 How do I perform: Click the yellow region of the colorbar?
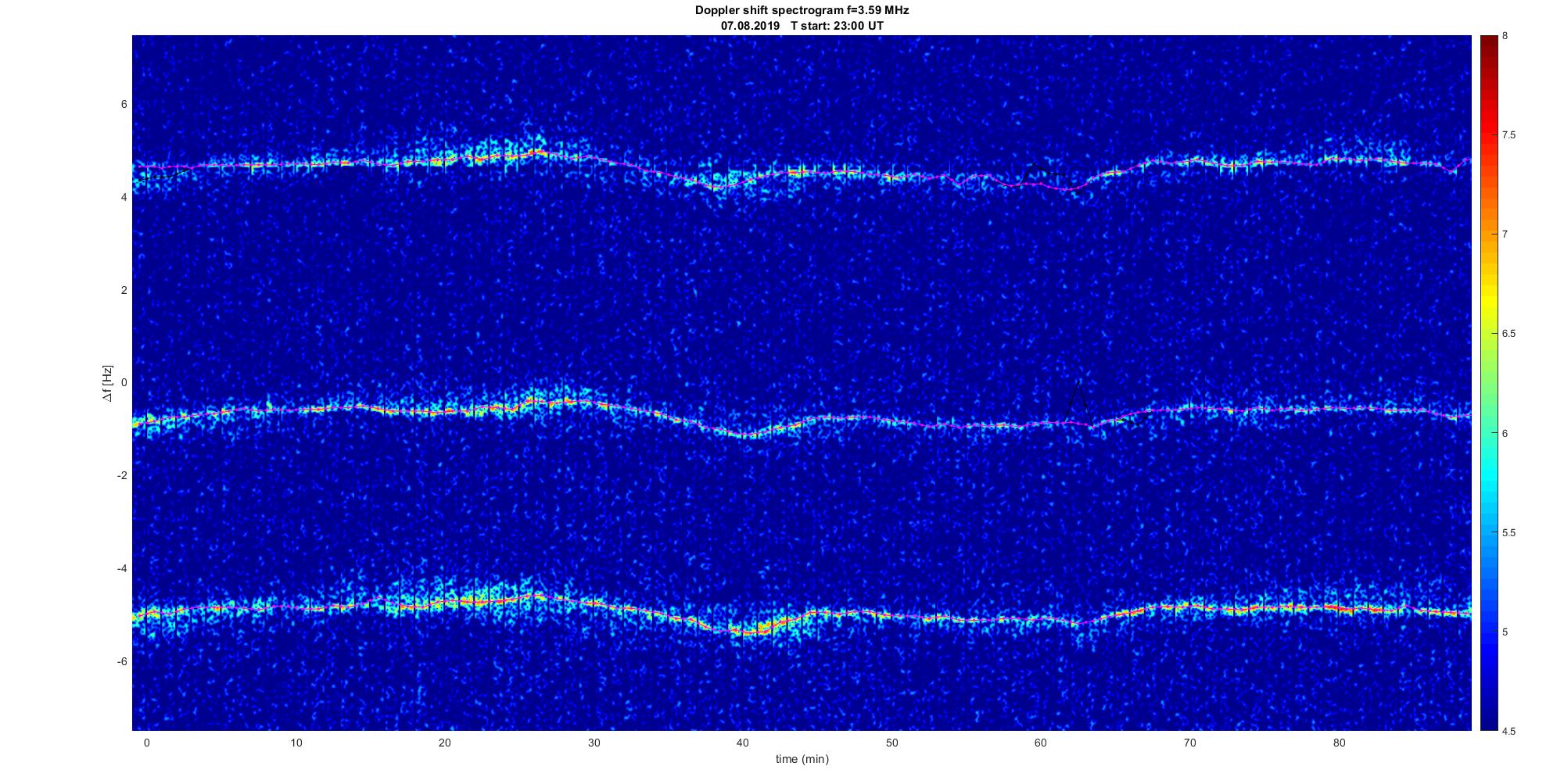click(x=1489, y=301)
